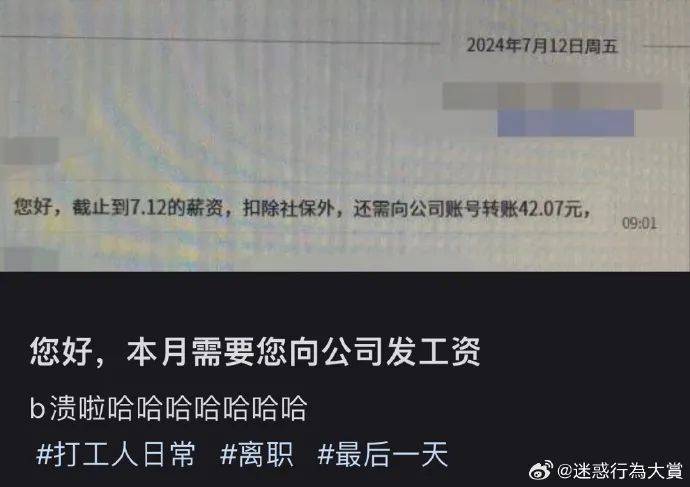The height and width of the screenshot is (487, 690).
Task: Click the blurred grey avatar below the salary message
Action: point(29,259)
